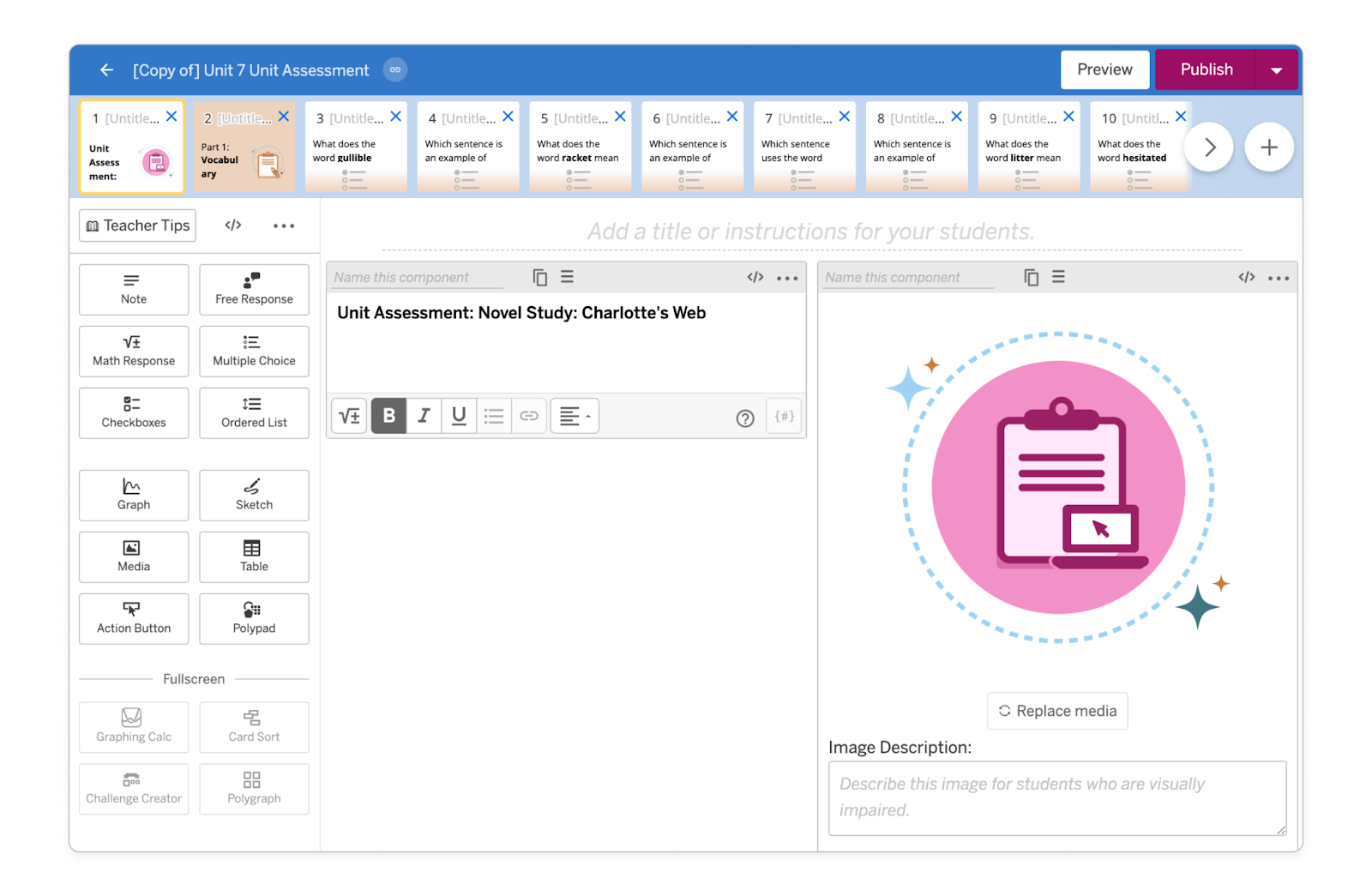
Task: Insert a Graph component
Action: [x=133, y=495]
